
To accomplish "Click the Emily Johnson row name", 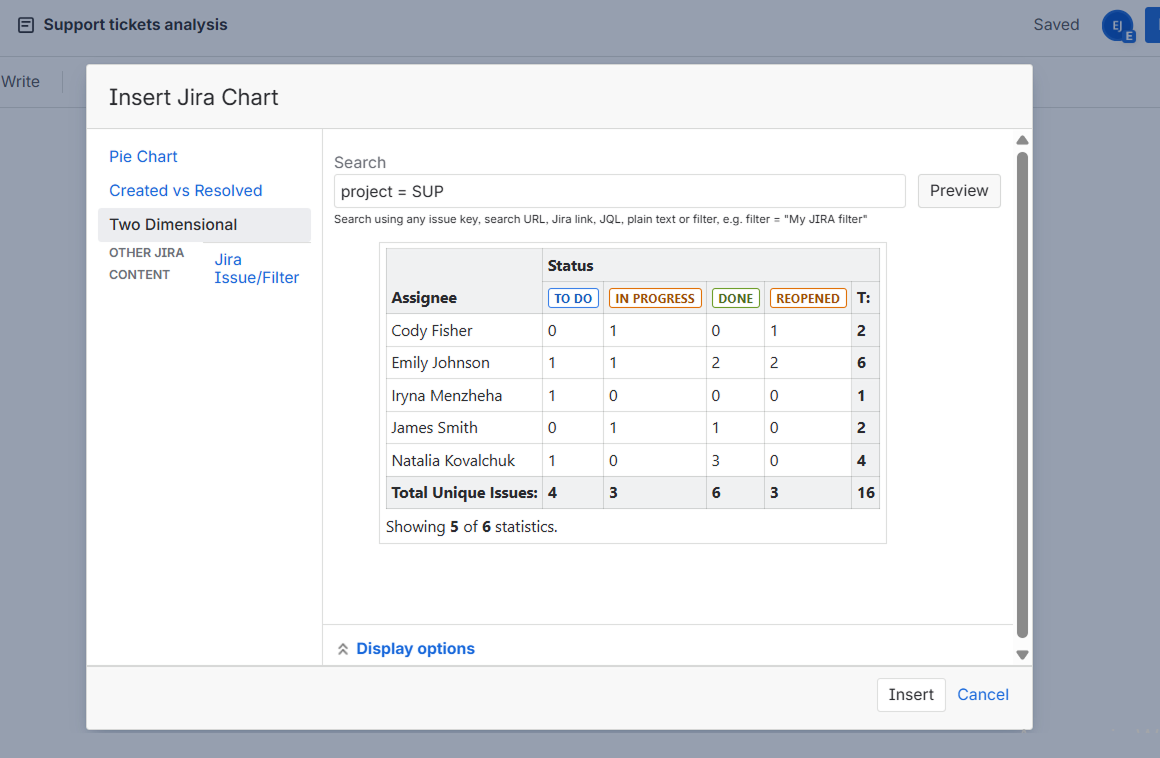I will [x=440, y=363].
